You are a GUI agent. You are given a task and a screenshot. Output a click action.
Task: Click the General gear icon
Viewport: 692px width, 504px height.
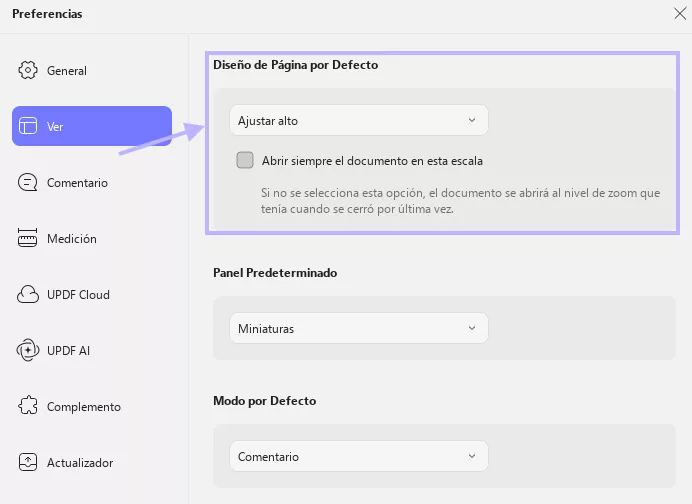(28, 70)
